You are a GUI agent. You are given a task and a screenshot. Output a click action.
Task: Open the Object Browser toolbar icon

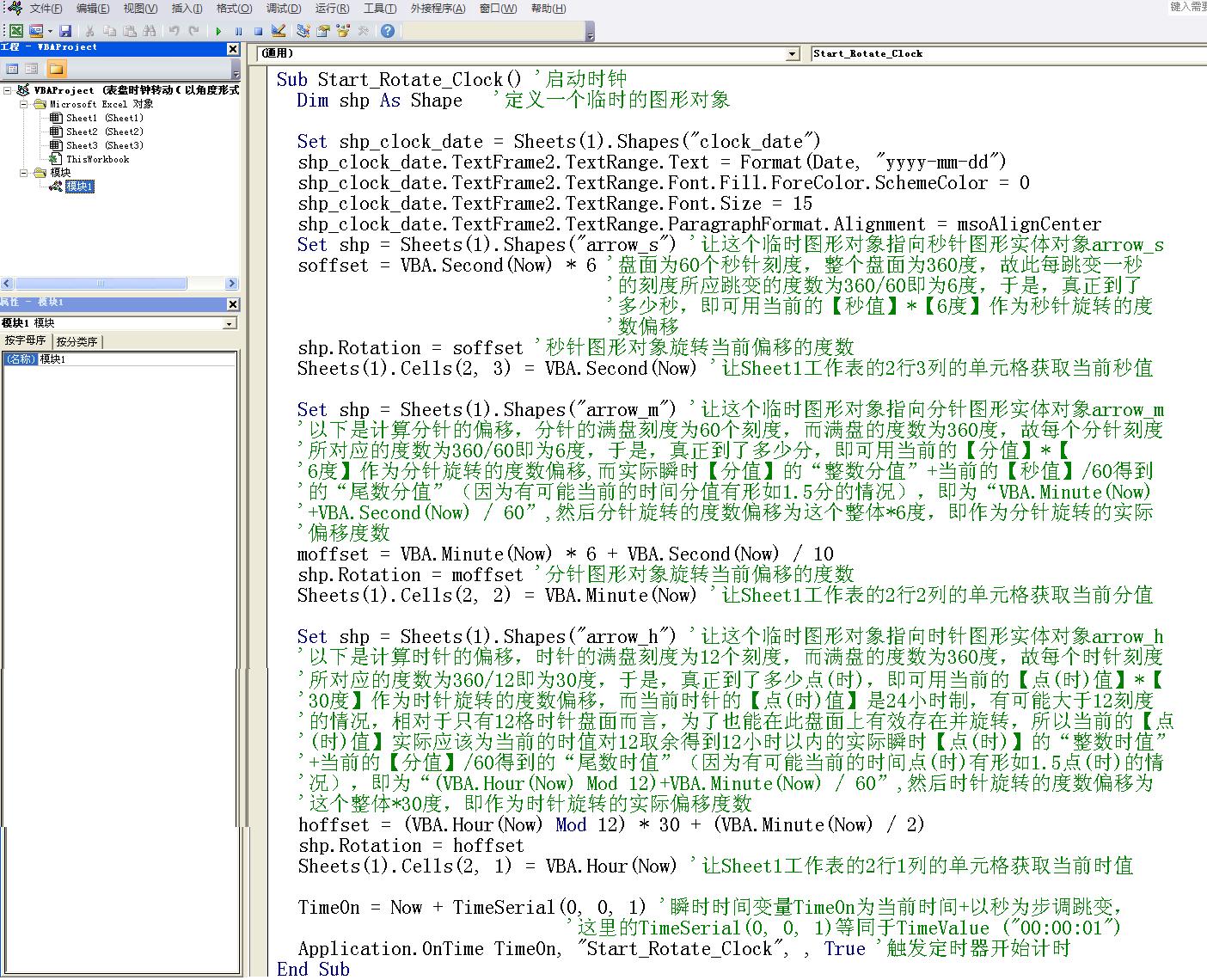point(343,31)
